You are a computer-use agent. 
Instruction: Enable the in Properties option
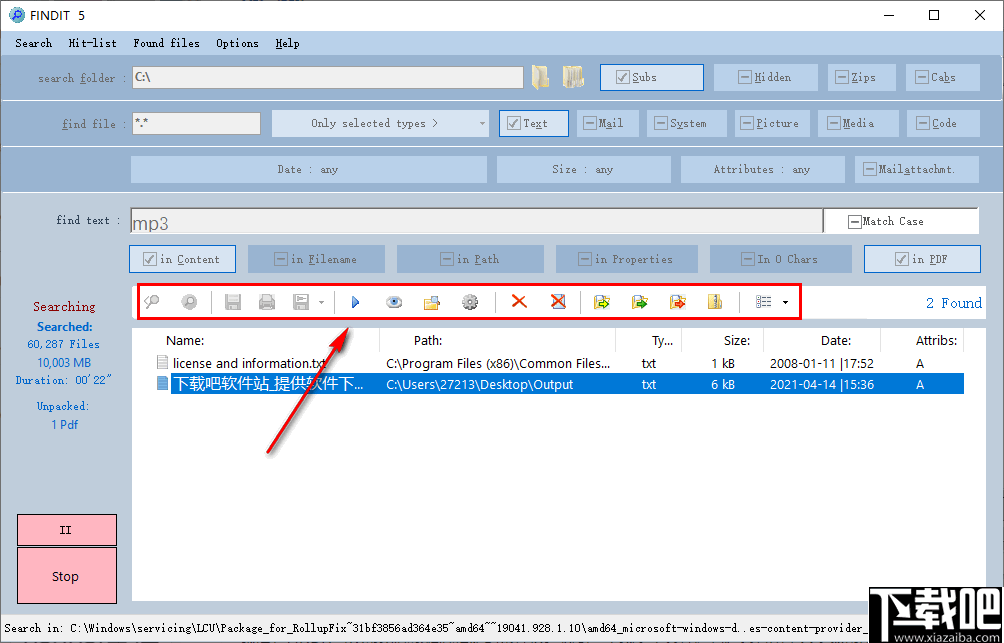click(x=627, y=259)
